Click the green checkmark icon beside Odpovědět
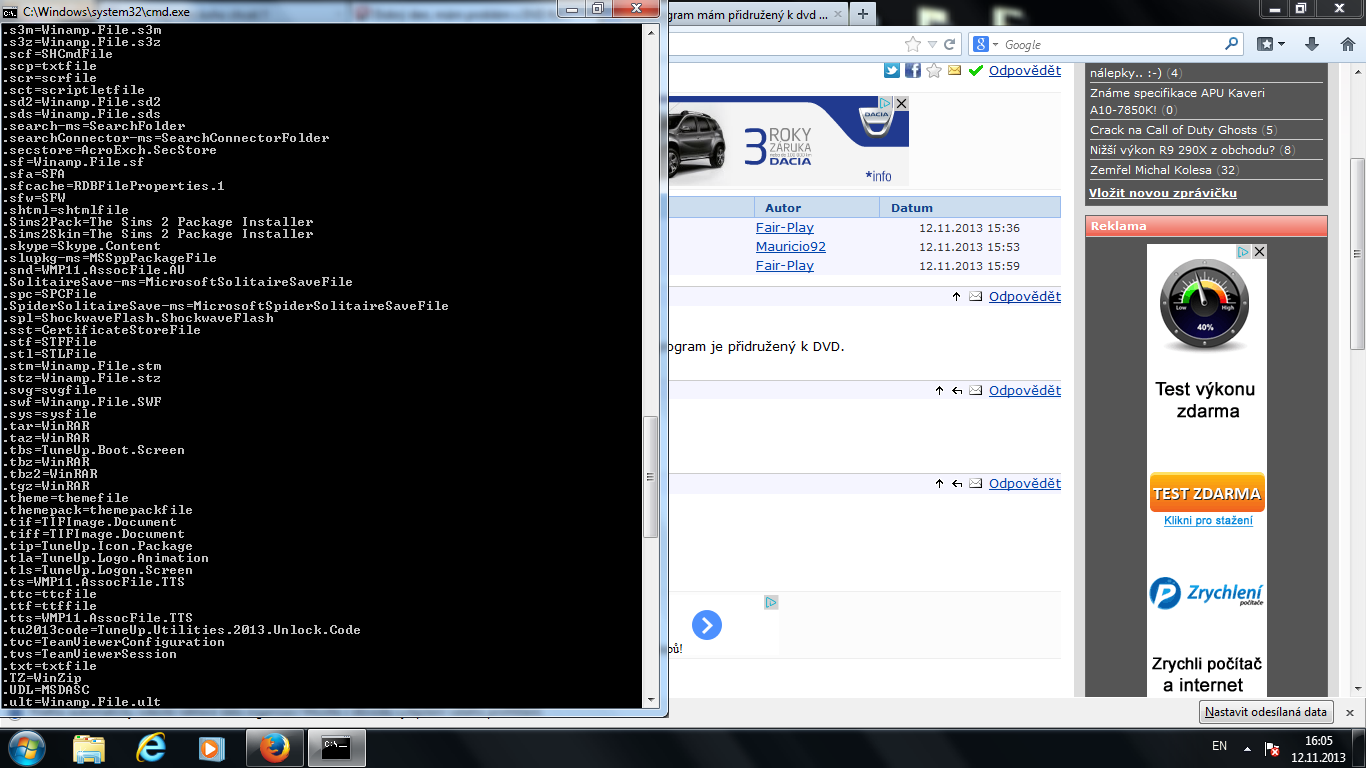The width and height of the screenshot is (1366, 768). [976, 70]
